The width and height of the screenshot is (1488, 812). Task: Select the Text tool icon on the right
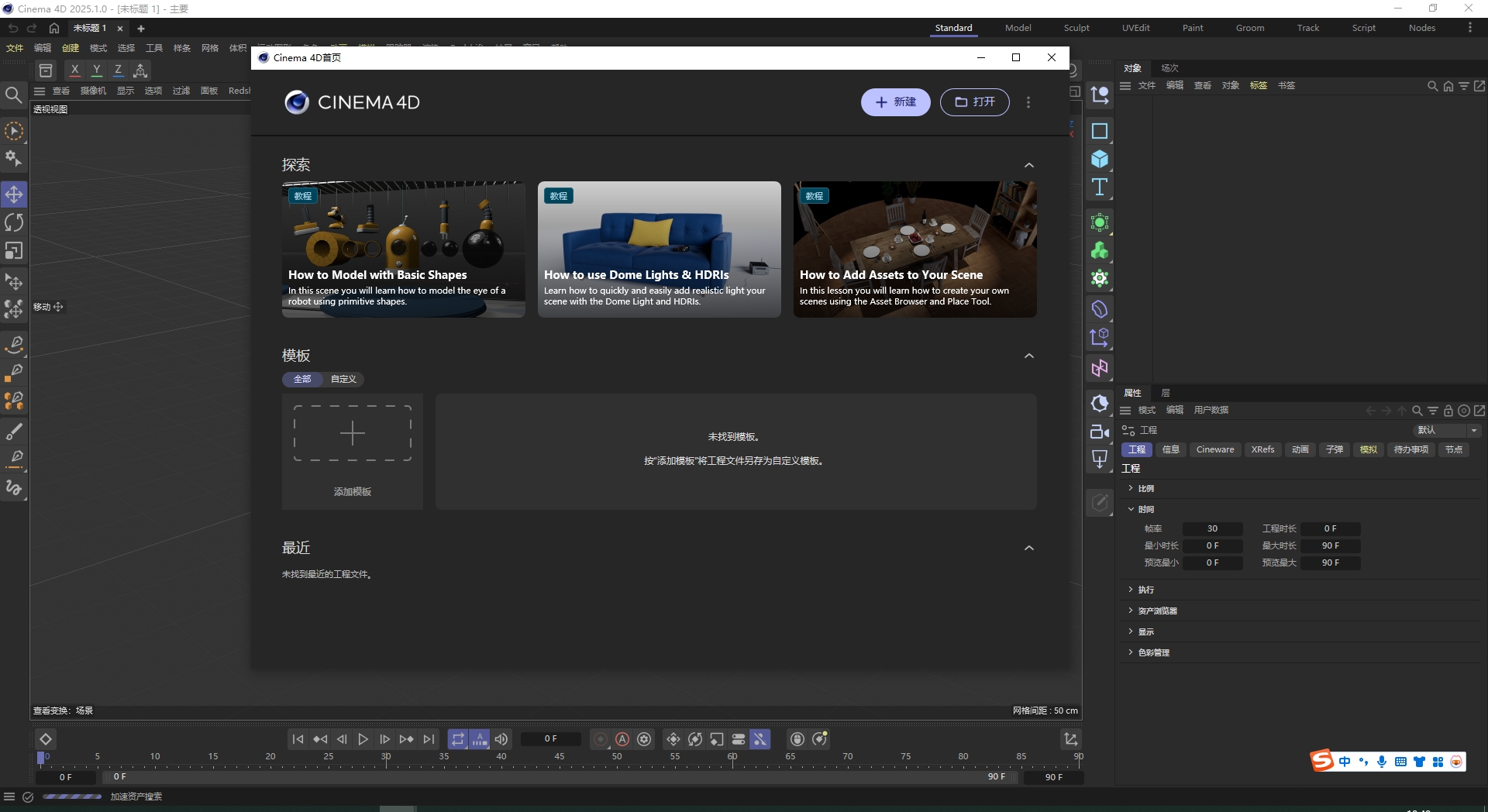pyautogui.click(x=1100, y=186)
